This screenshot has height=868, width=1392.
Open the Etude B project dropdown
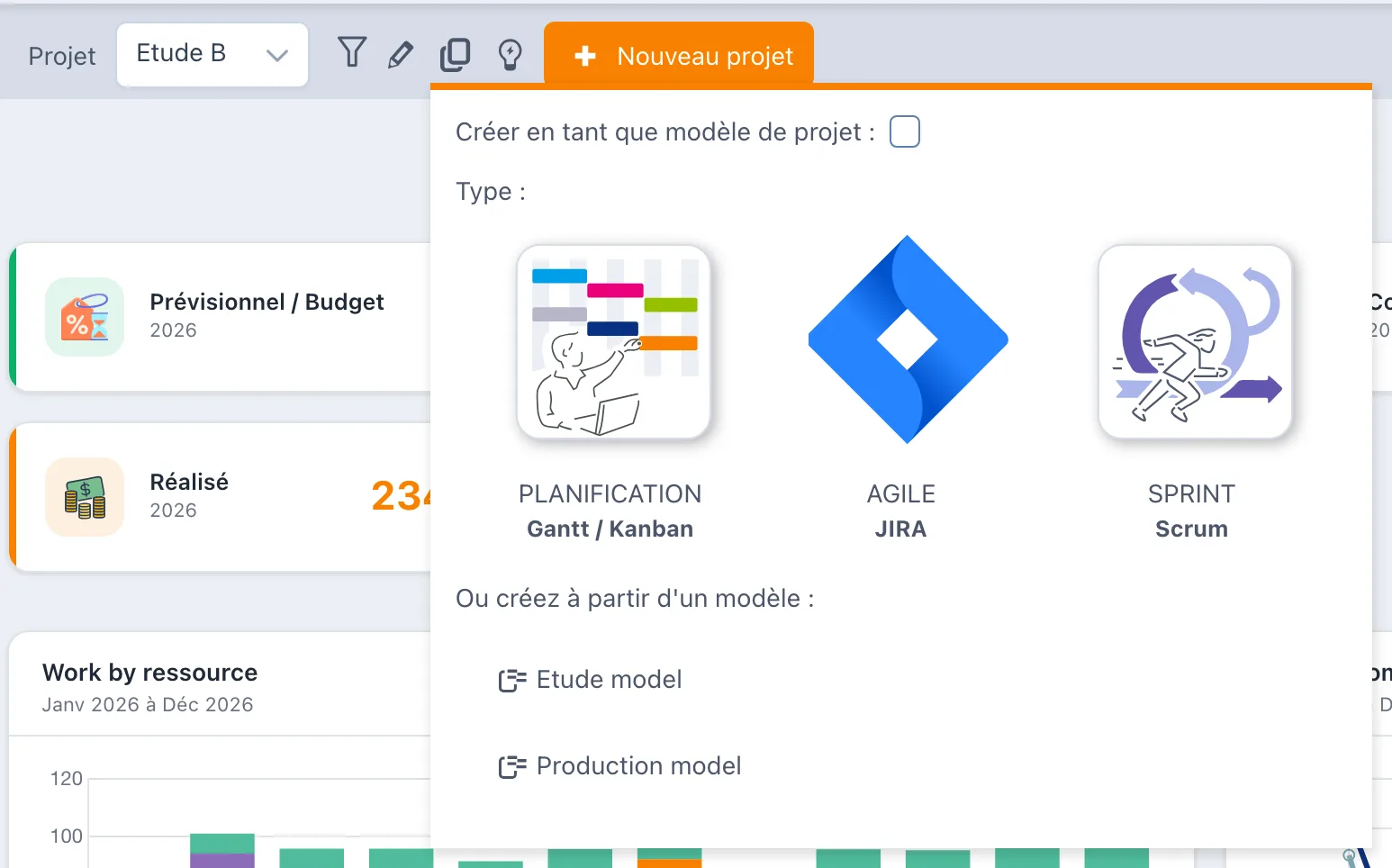pyautogui.click(x=212, y=55)
